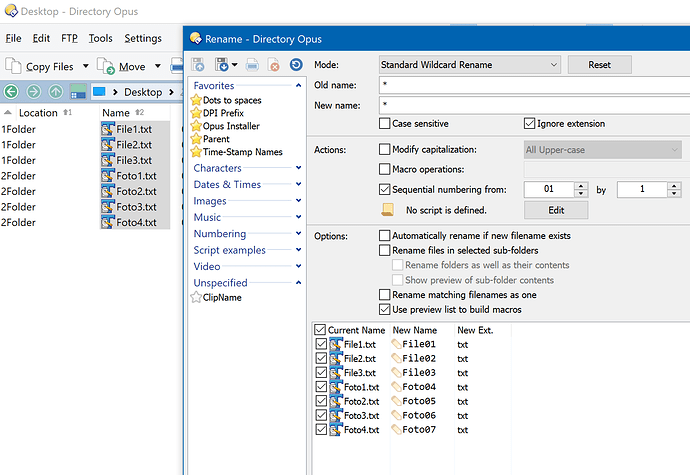The height and width of the screenshot is (475, 690).
Task: Open the Edit menu
Action: [41, 38]
